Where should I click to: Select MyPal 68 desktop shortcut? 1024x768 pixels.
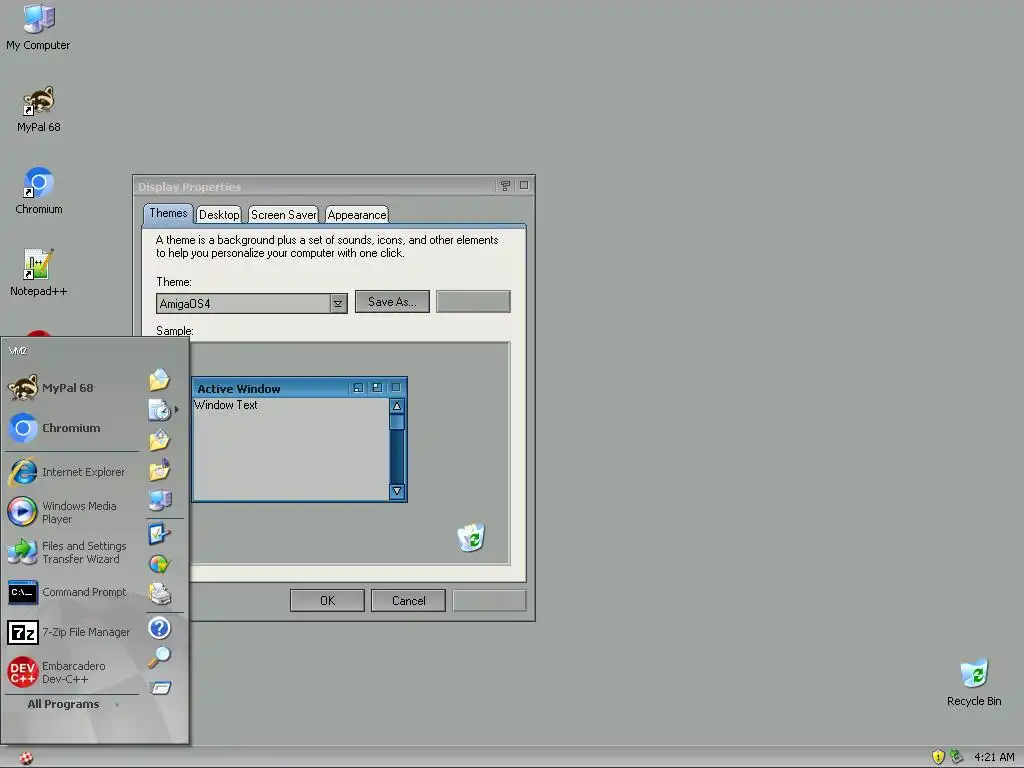tap(39, 109)
